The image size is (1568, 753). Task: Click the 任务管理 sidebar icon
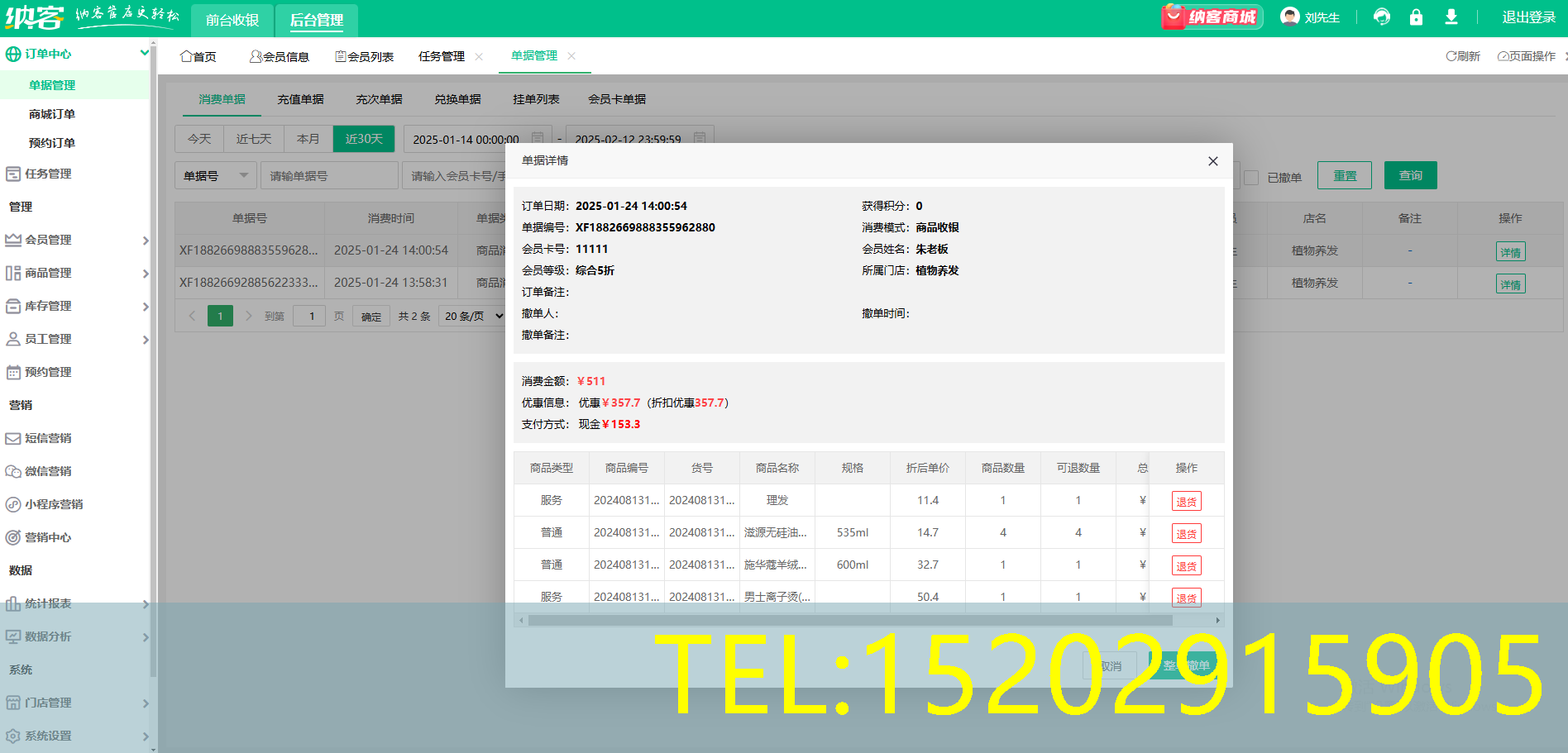click(13, 174)
